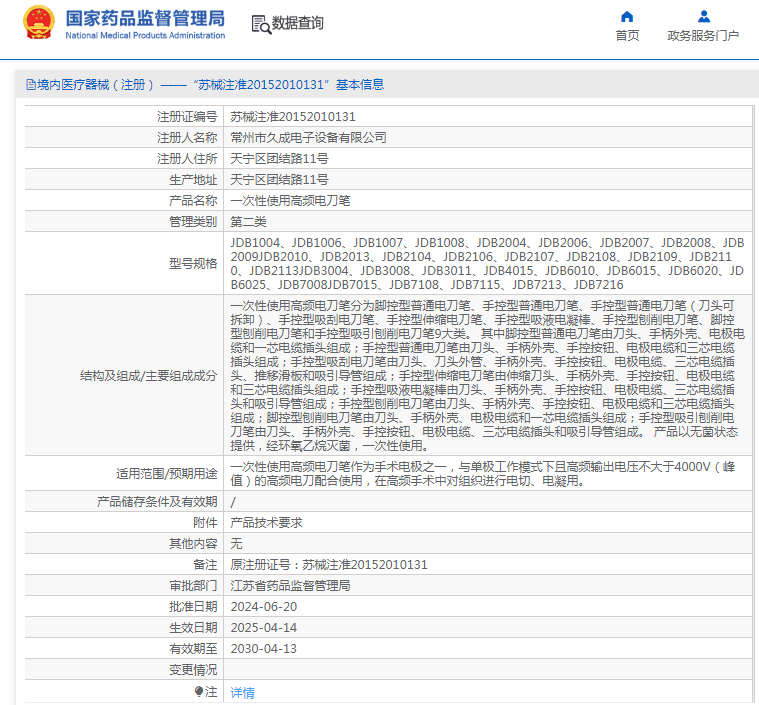
Task: Click the 数据查询 heading text
Action: [x=298, y=23]
